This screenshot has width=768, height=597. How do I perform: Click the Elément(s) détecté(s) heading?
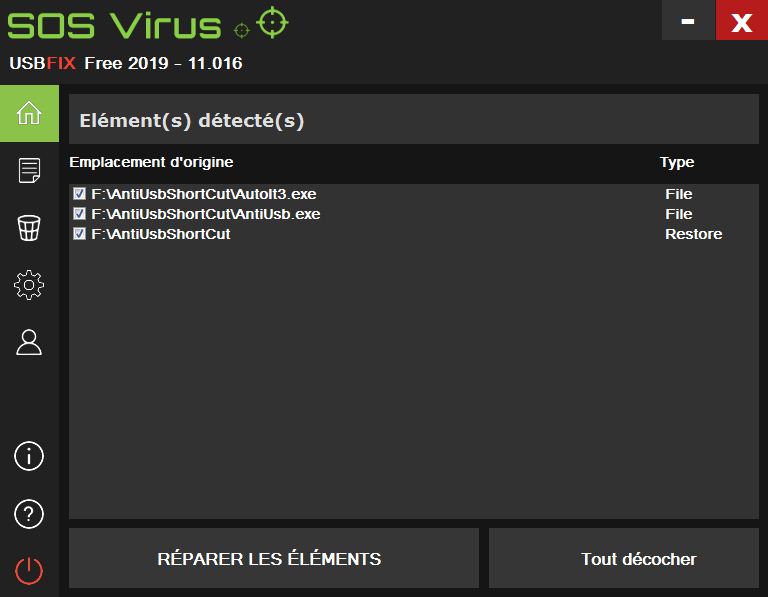[x=192, y=120]
